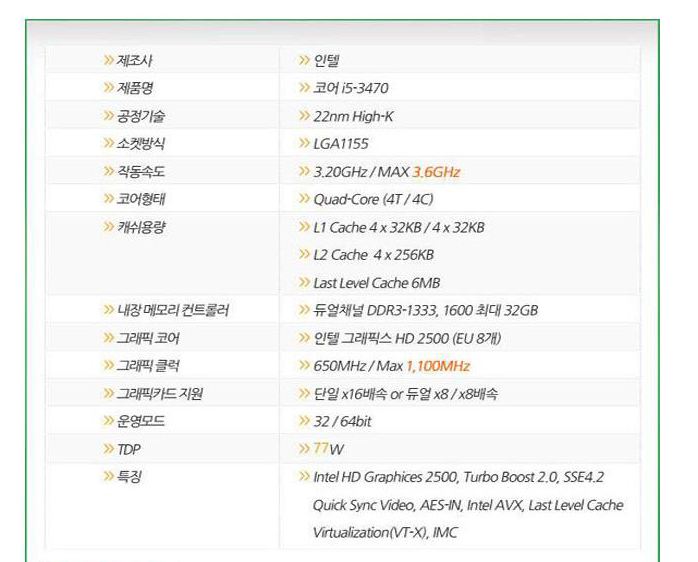Select 듀얼채널 DDR3-1333, 1600 최대 32GB
The height and width of the screenshot is (562, 698).
coord(426,310)
